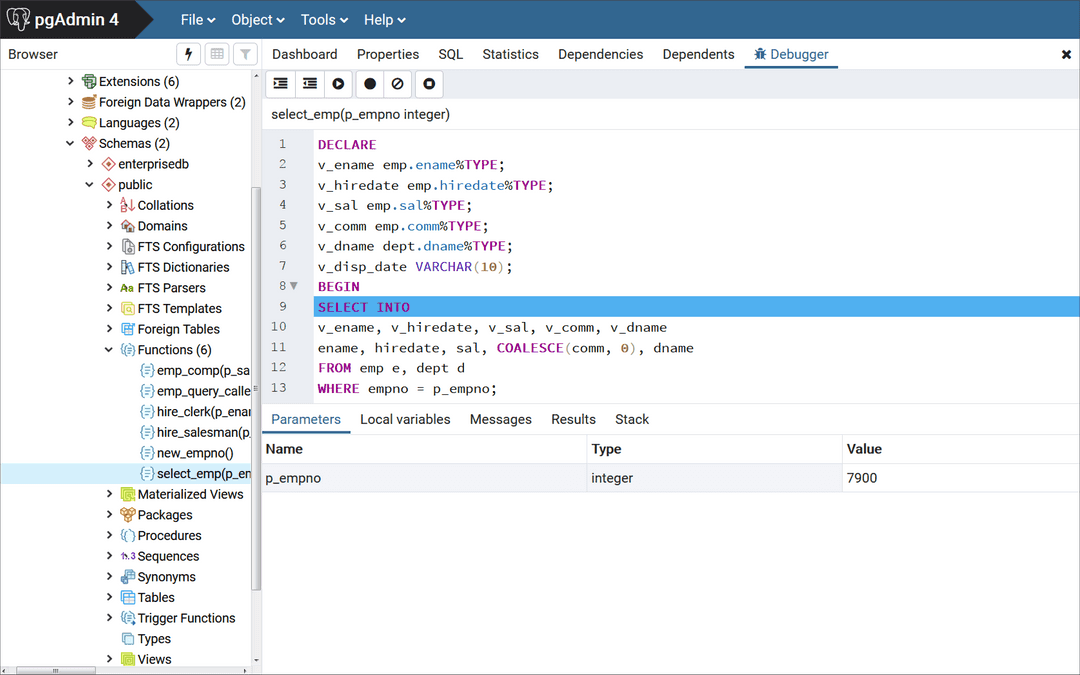Expand the Tables tree node
Screen dimensions: 1080x675
click(x=110, y=598)
